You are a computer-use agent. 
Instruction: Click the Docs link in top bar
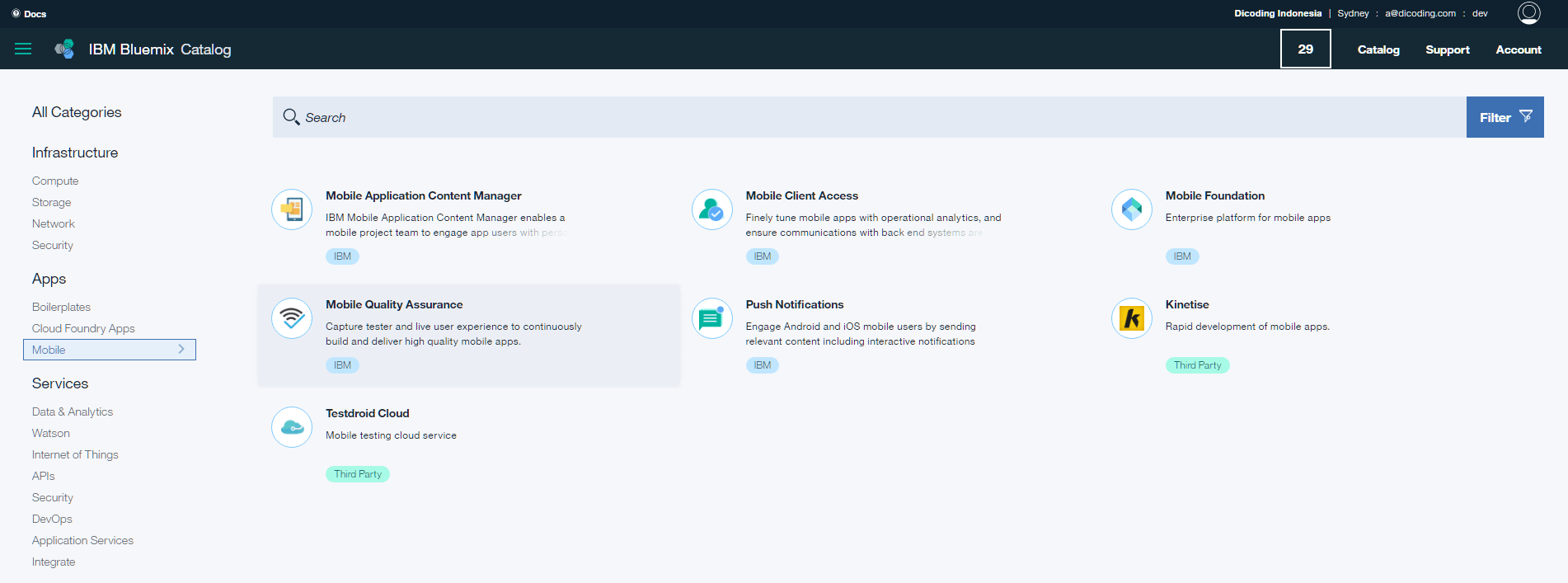coord(30,14)
